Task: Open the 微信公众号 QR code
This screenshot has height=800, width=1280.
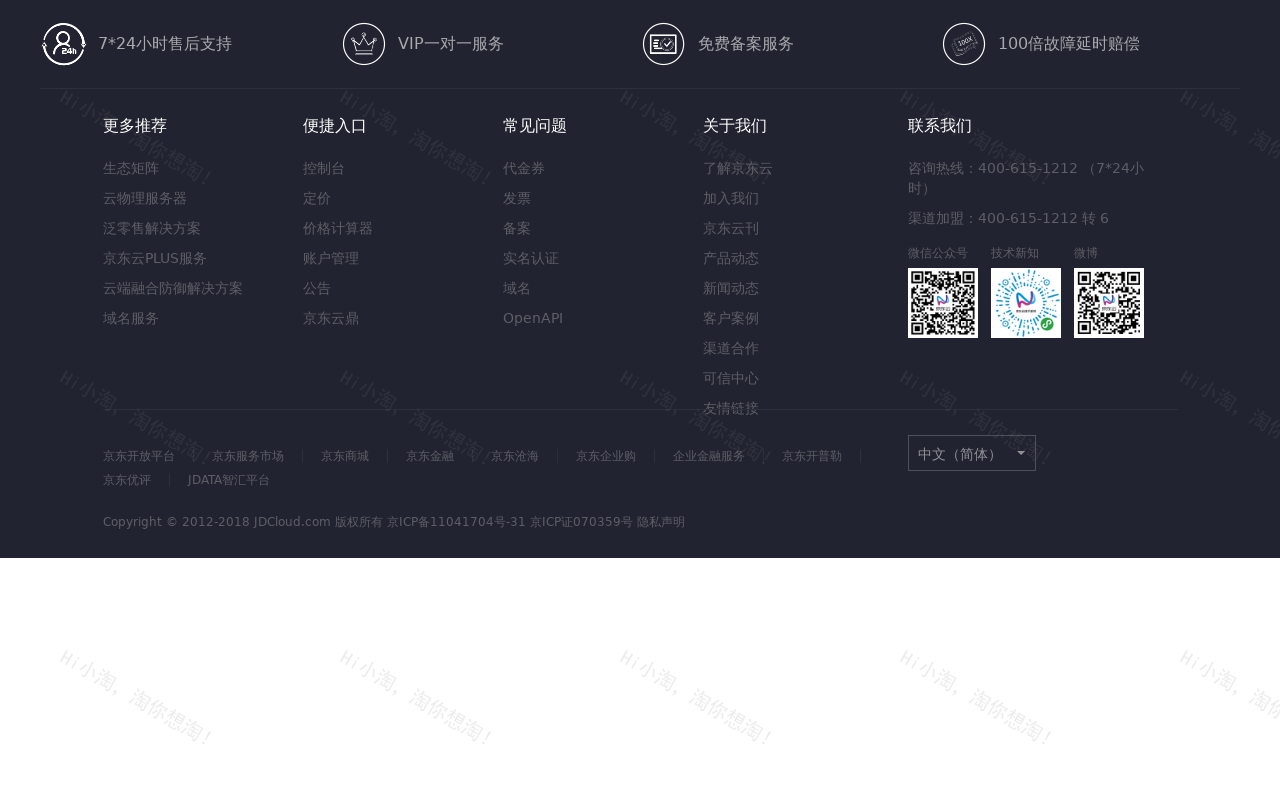Action: (x=942, y=302)
